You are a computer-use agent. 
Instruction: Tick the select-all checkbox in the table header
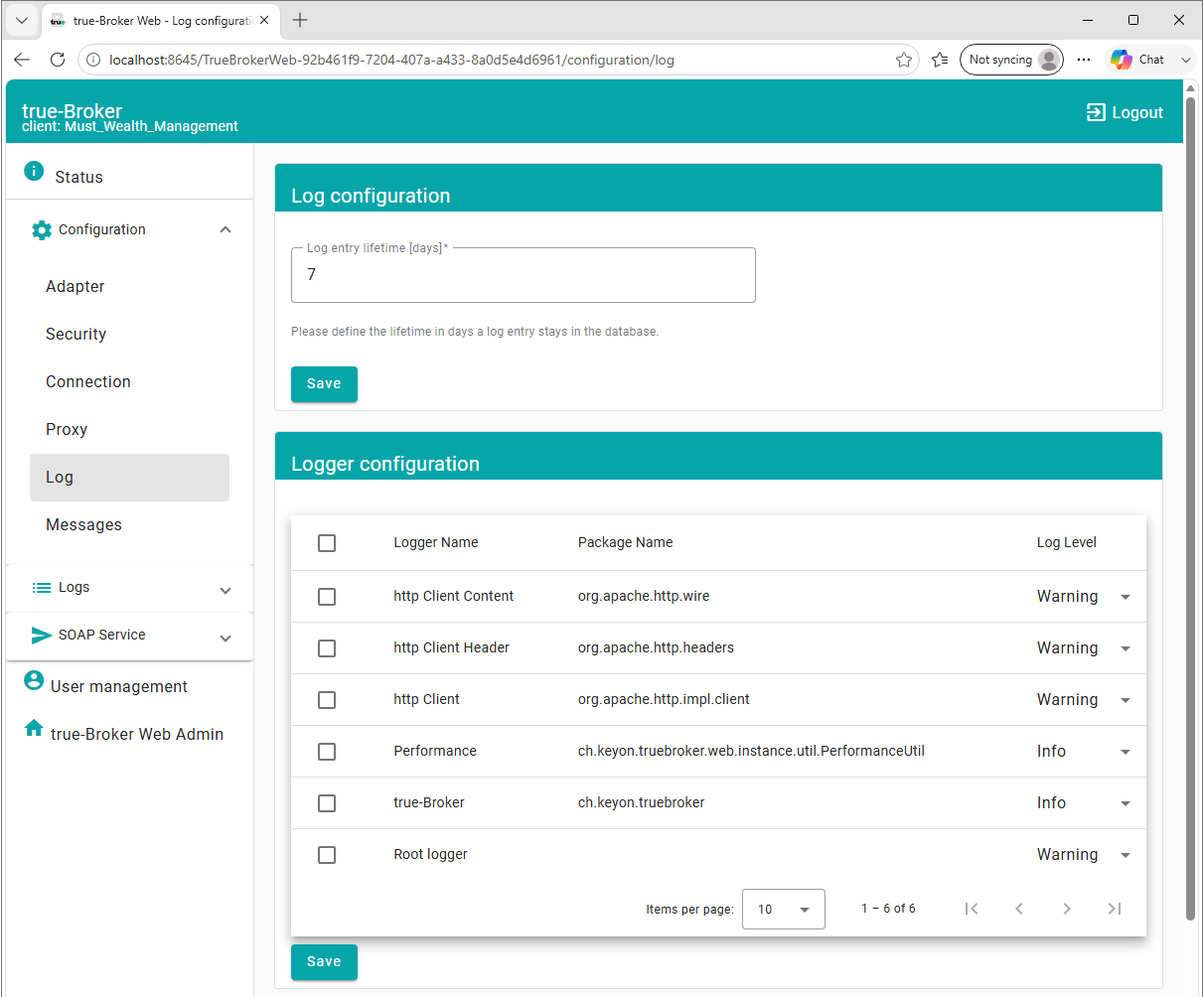tap(327, 543)
